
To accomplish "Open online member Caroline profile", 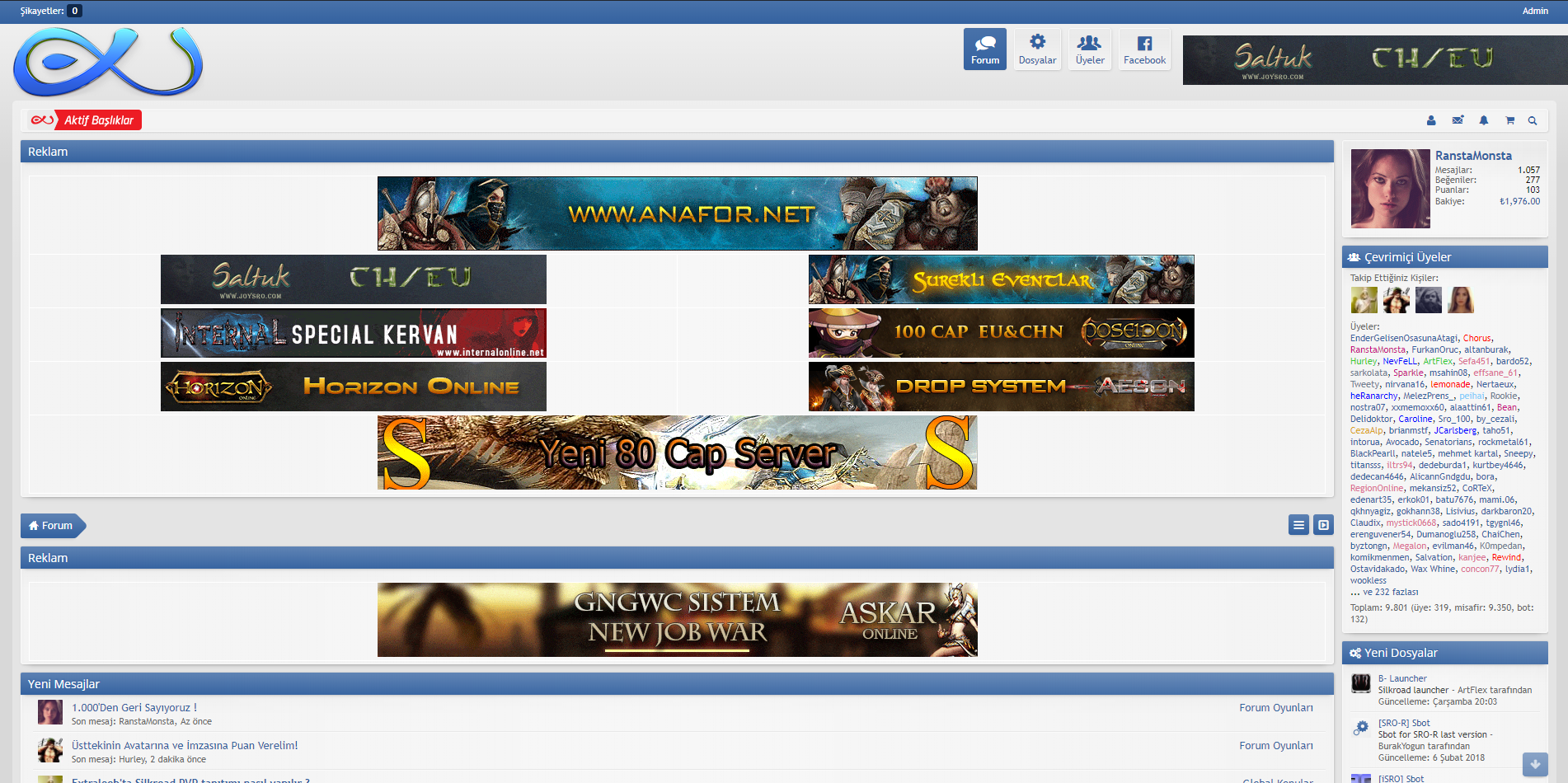I will [x=1415, y=419].
